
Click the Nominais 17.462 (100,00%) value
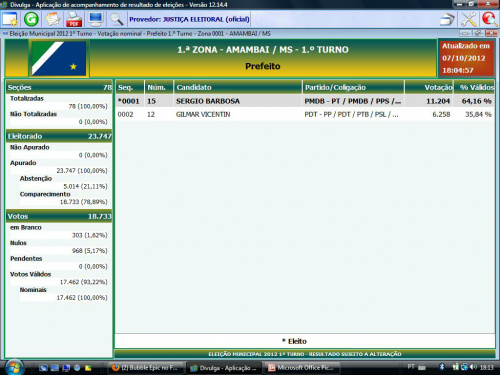[82, 298]
